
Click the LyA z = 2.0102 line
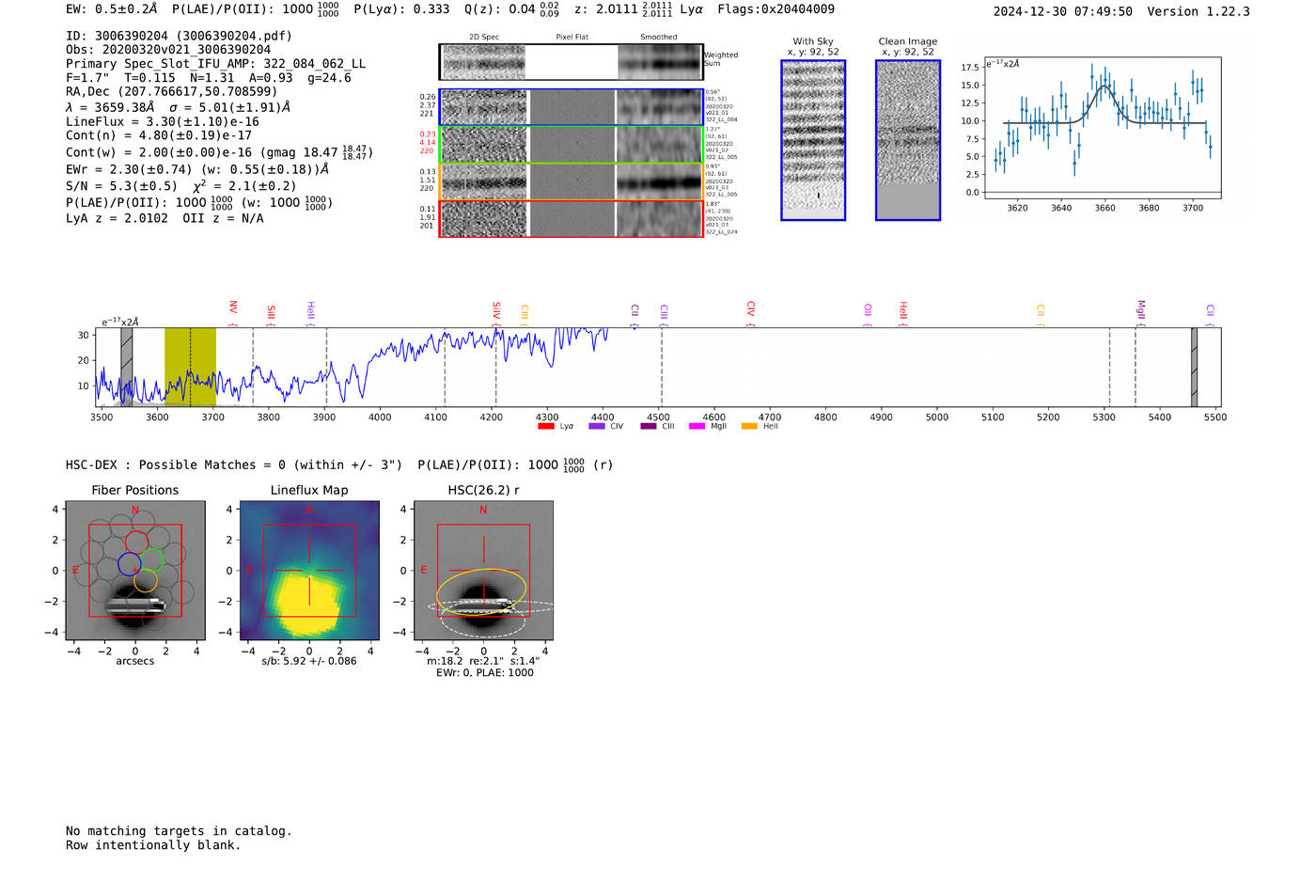[164, 218]
